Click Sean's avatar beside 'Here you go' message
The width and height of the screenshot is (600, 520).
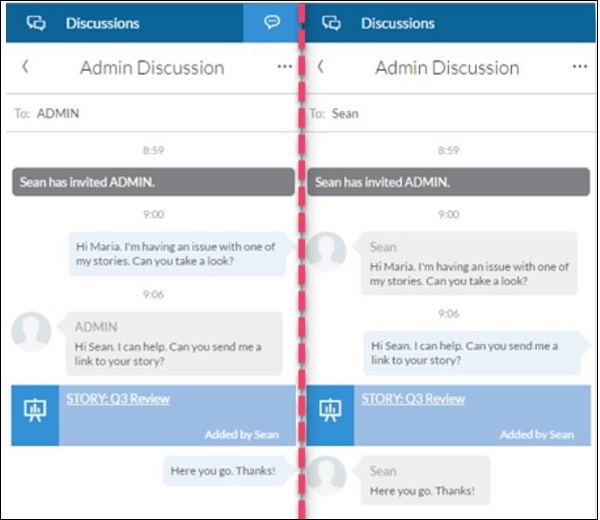pyautogui.click(x=326, y=476)
